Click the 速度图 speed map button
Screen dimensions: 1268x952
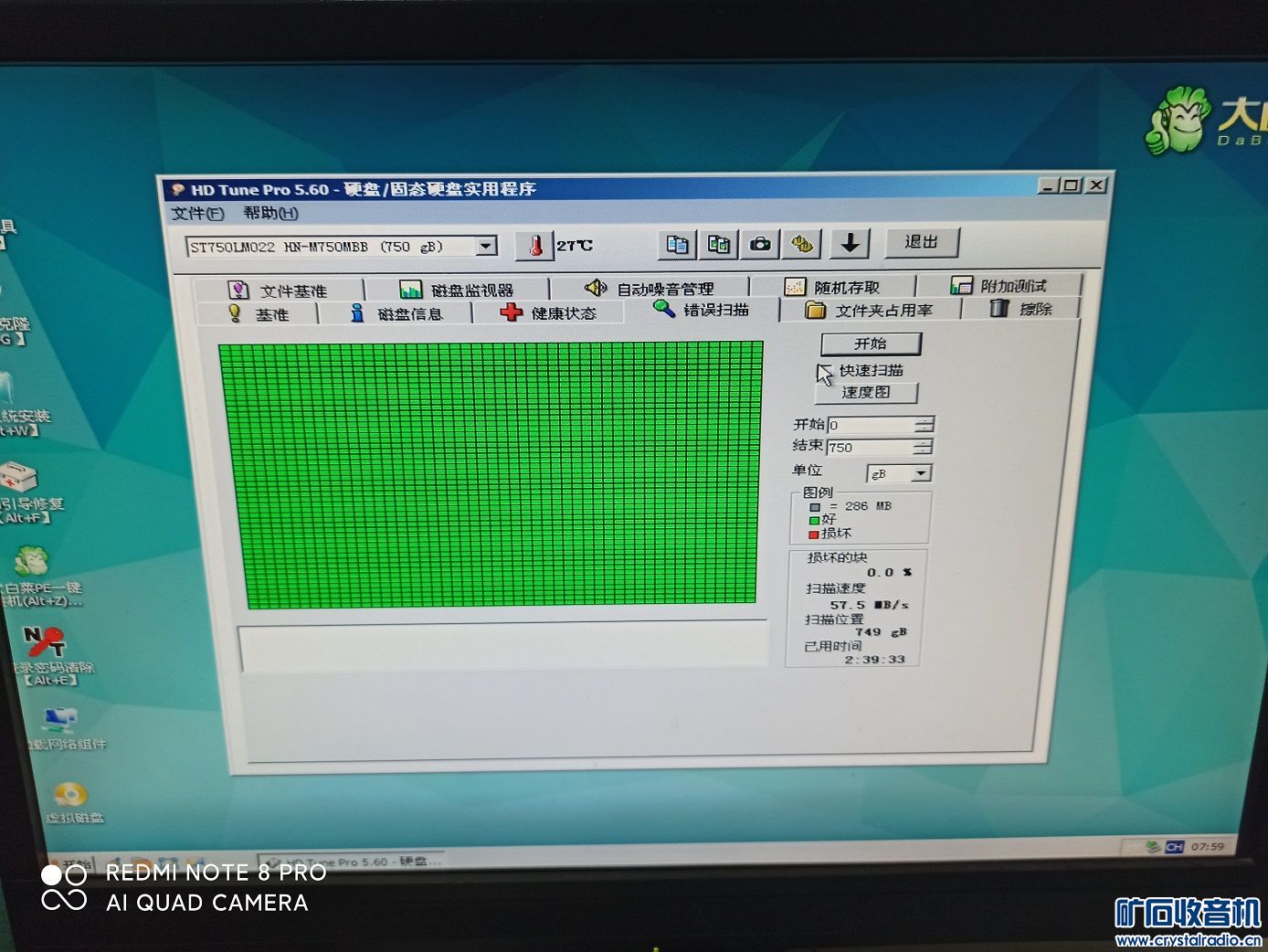coord(865,393)
